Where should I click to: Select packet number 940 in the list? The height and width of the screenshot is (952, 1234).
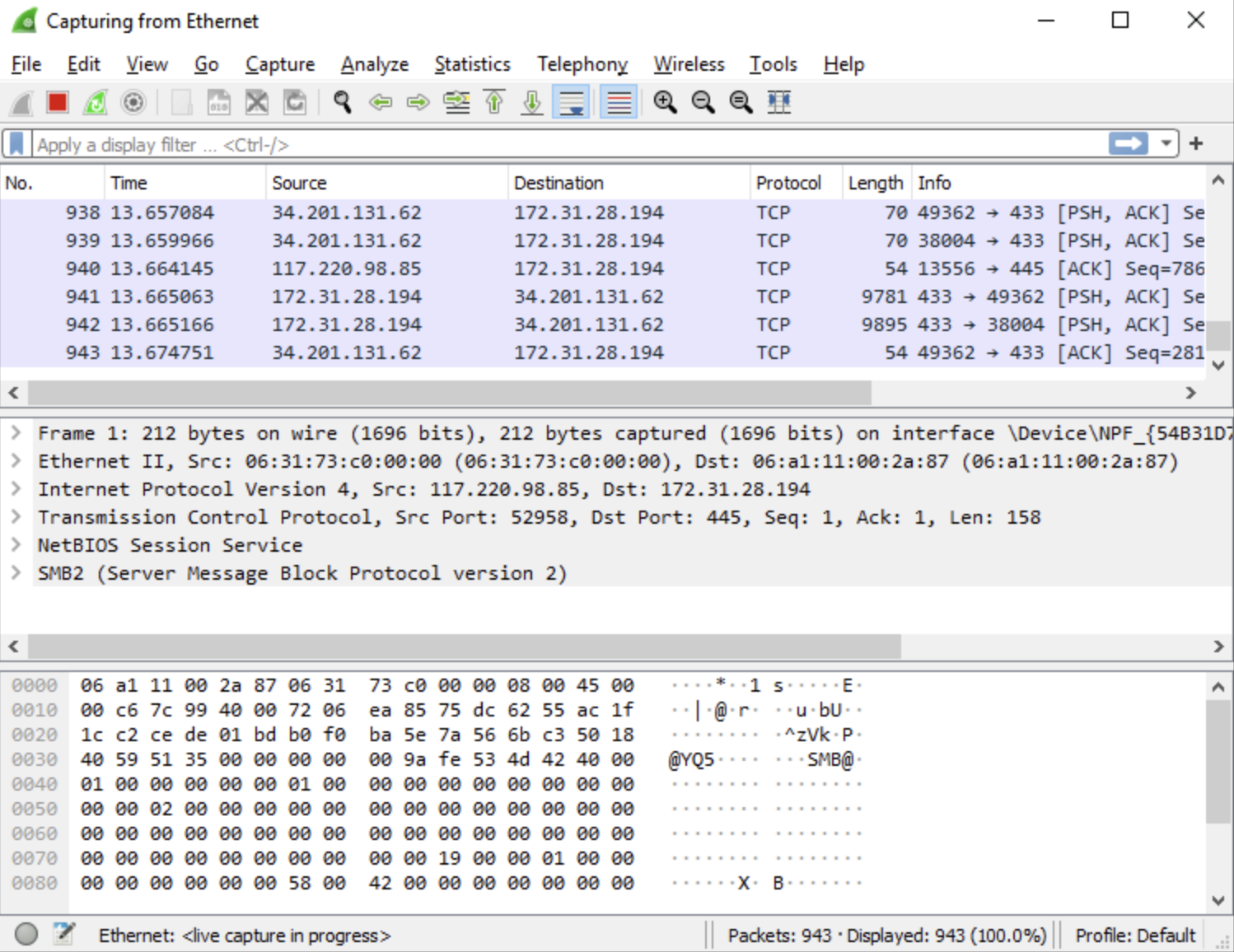coord(602,268)
